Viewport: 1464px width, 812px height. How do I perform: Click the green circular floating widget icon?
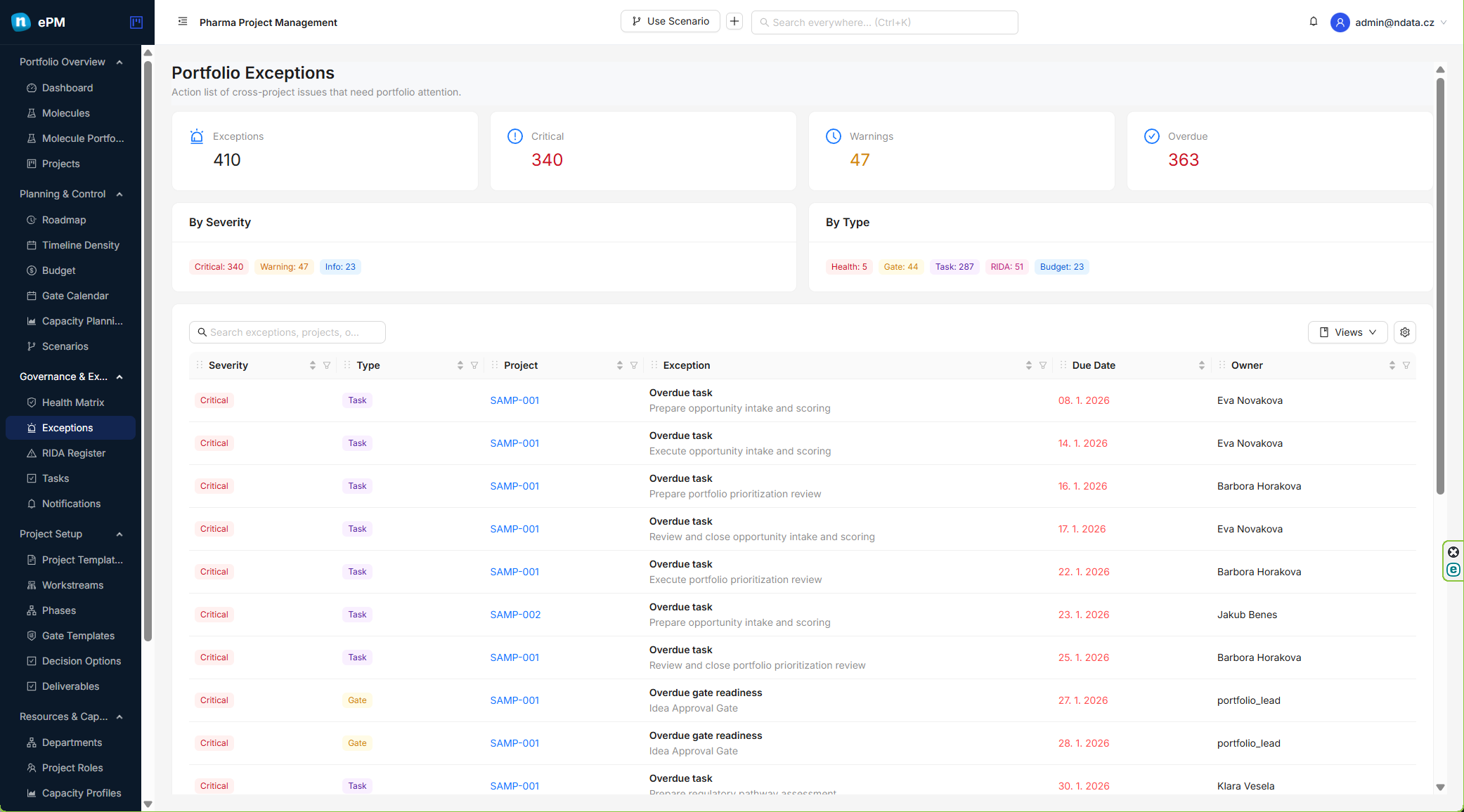(x=1453, y=570)
